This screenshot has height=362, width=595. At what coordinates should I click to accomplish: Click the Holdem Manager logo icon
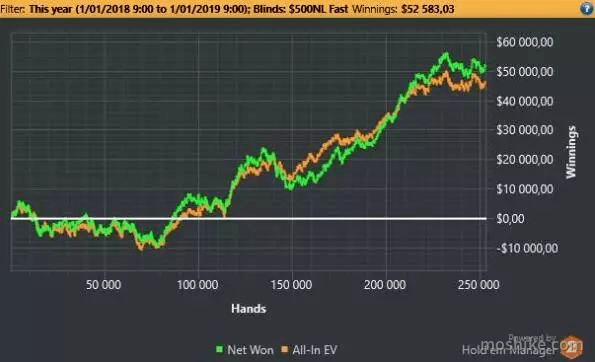572,347
